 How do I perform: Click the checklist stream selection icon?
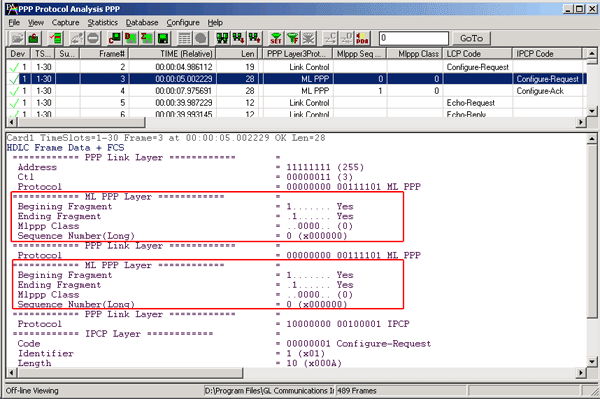56,38
